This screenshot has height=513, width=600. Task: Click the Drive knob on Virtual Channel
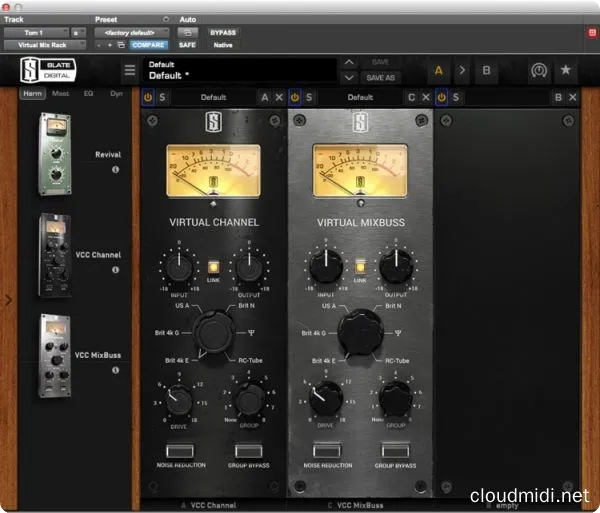pyautogui.click(x=177, y=400)
